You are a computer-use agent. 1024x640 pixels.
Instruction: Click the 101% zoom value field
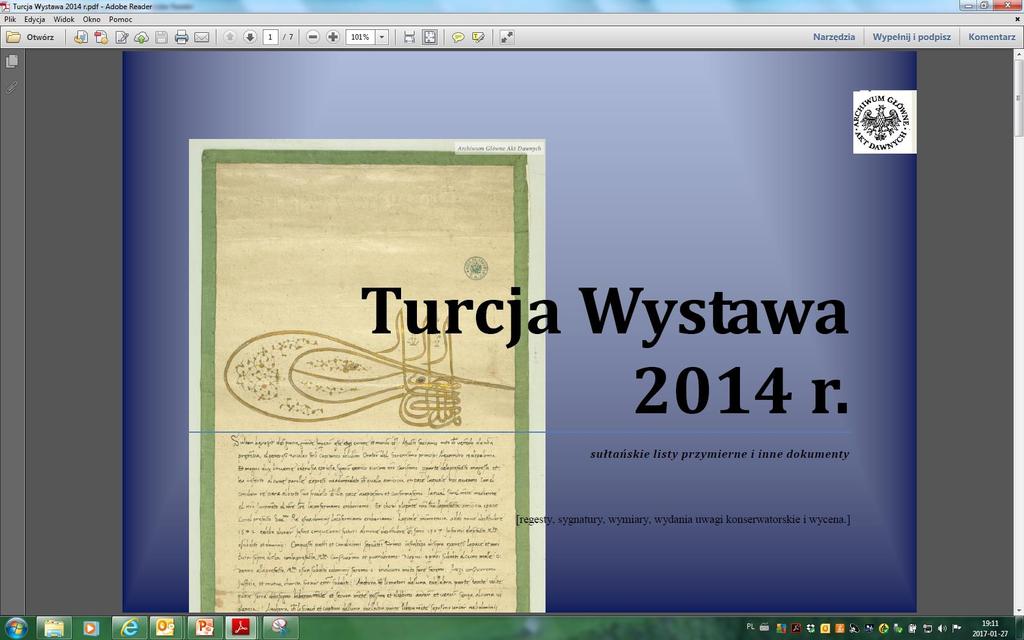[x=360, y=37]
